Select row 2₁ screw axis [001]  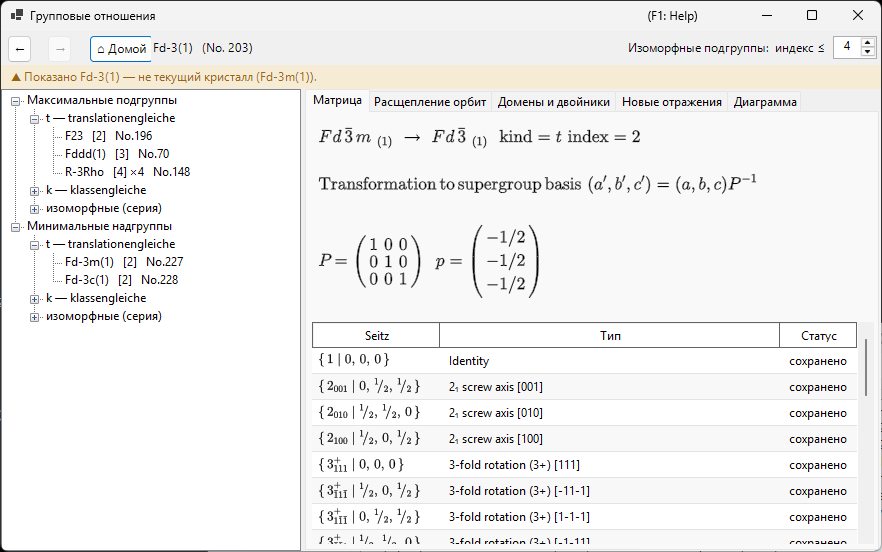click(584, 387)
